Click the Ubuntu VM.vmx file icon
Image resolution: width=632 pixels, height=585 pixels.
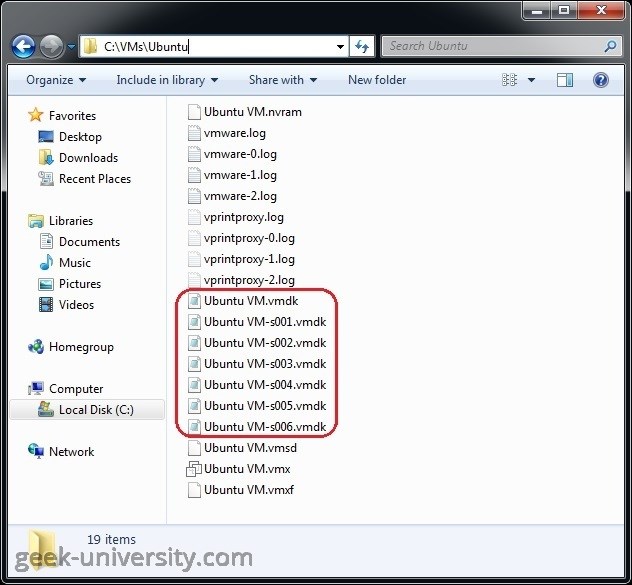pyautogui.click(x=194, y=469)
